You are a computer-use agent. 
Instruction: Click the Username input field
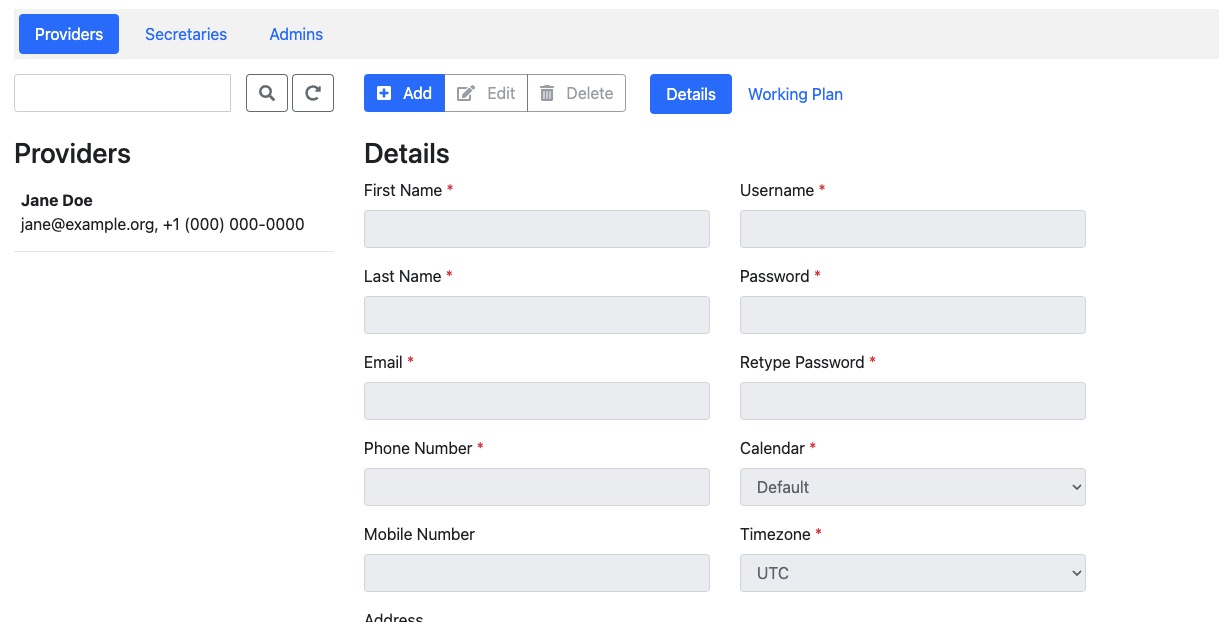click(911, 229)
